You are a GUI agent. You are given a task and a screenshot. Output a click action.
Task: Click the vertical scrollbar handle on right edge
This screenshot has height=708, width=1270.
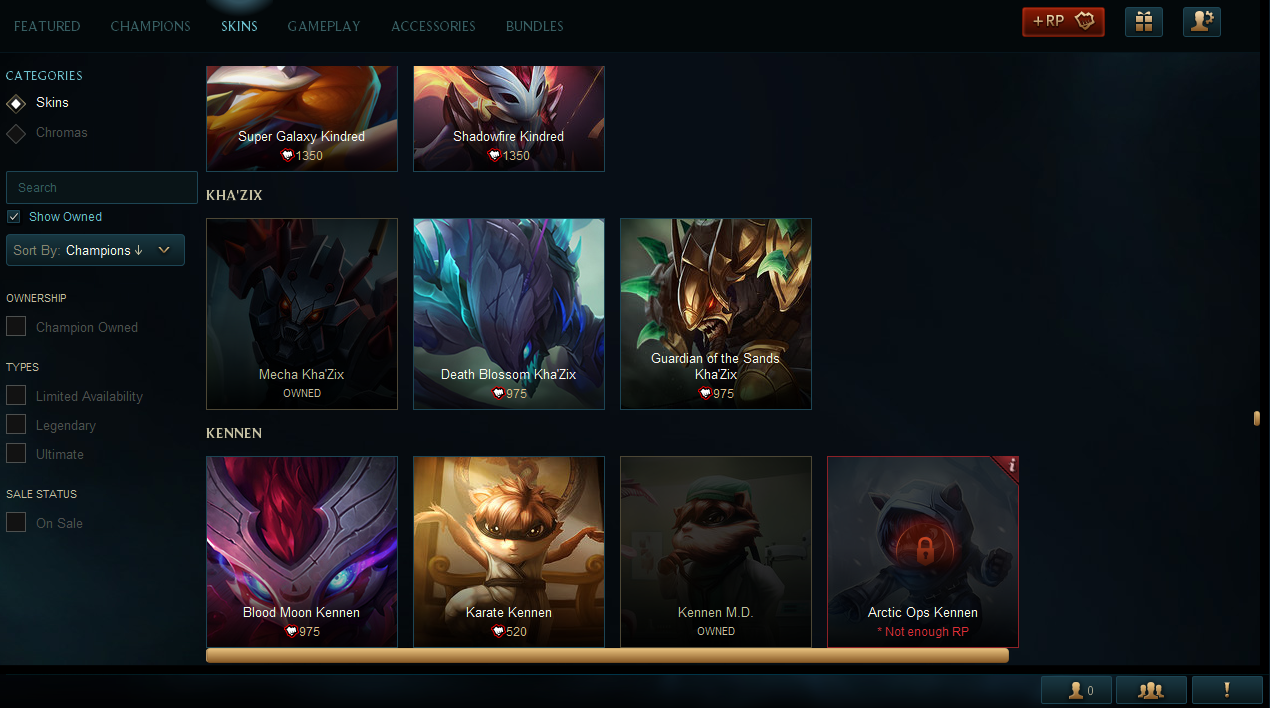pos(1257,418)
